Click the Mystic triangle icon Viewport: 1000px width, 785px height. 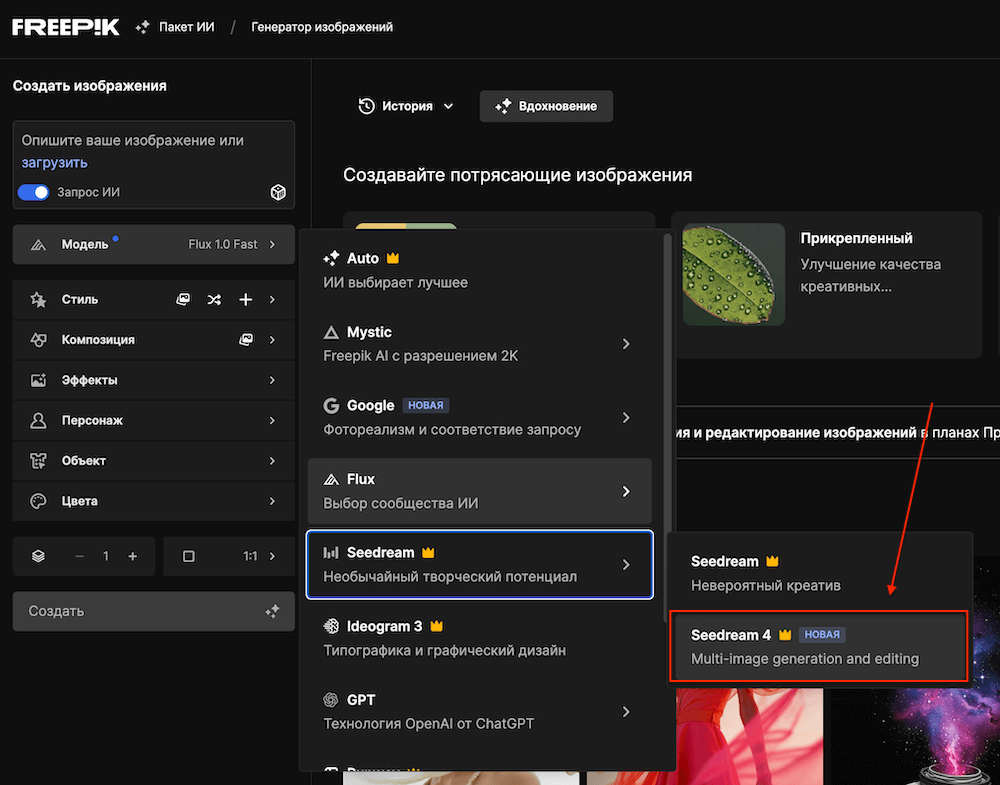[x=331, y=332]
